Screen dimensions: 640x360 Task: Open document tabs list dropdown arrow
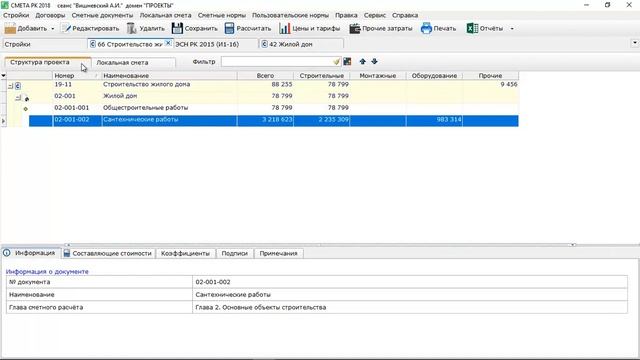point(635,42)
